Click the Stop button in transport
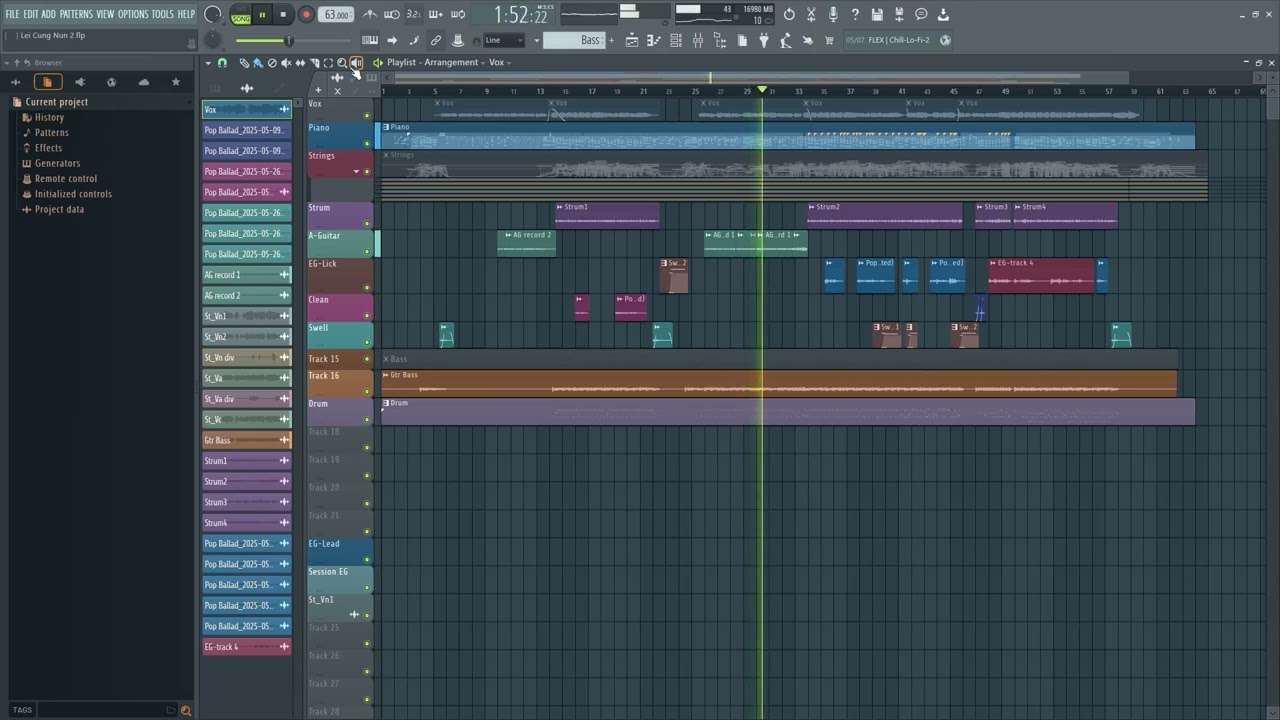 284,15
